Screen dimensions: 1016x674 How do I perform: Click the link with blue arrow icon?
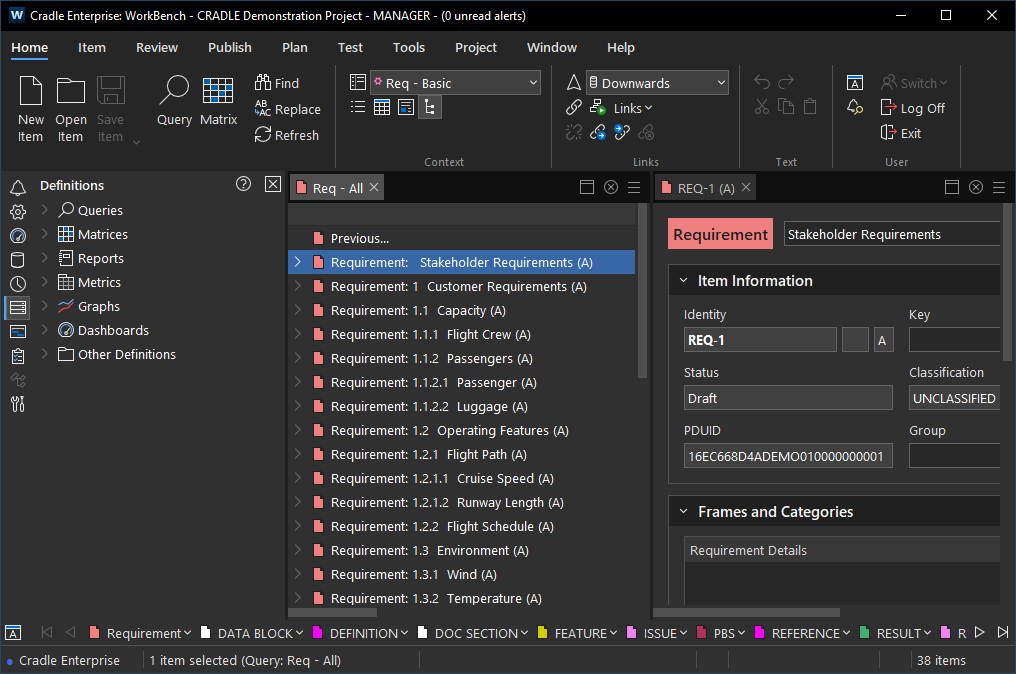click(x=597, y=133)
